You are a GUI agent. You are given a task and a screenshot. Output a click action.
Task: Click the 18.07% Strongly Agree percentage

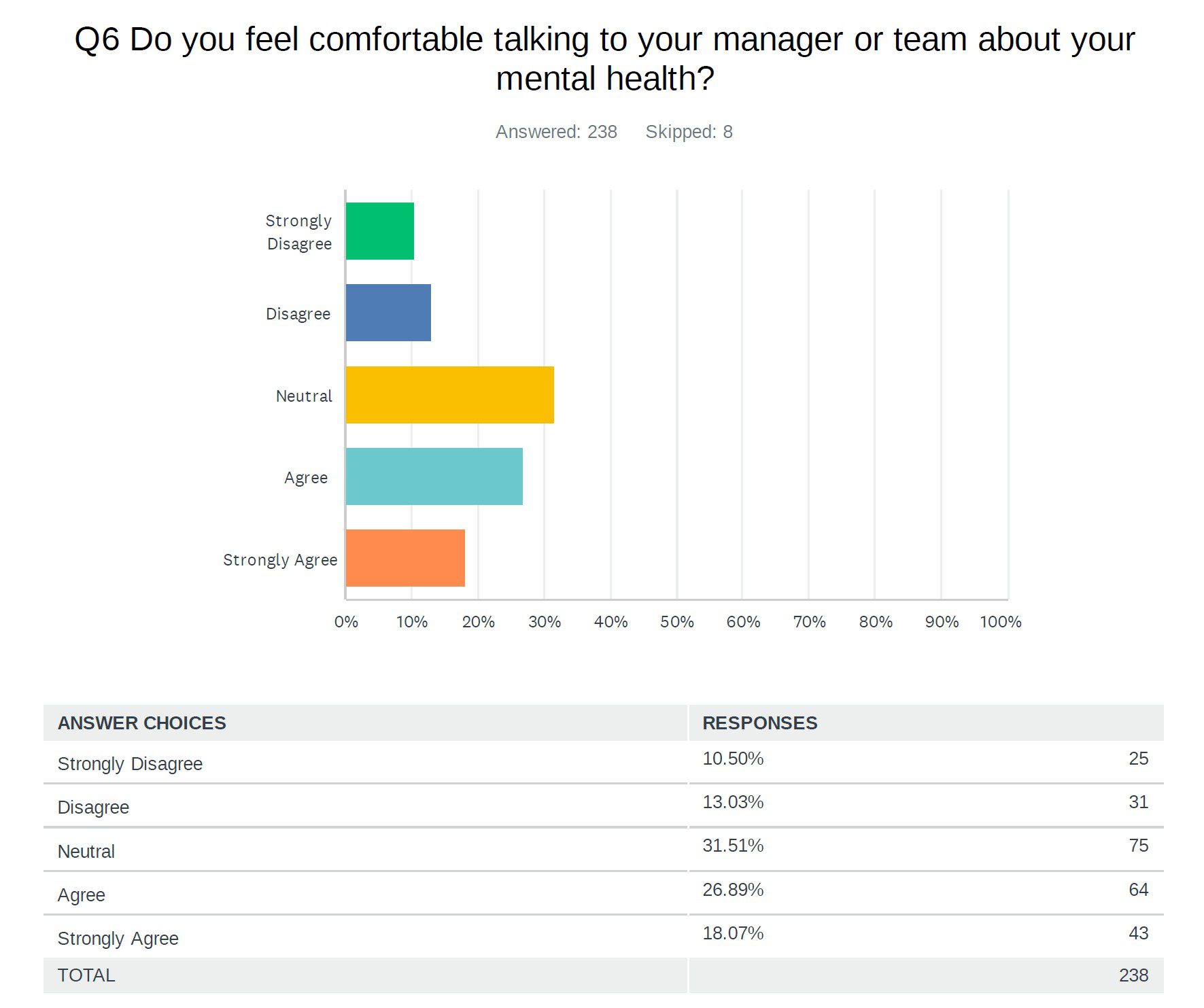click(x=733, y=933)
